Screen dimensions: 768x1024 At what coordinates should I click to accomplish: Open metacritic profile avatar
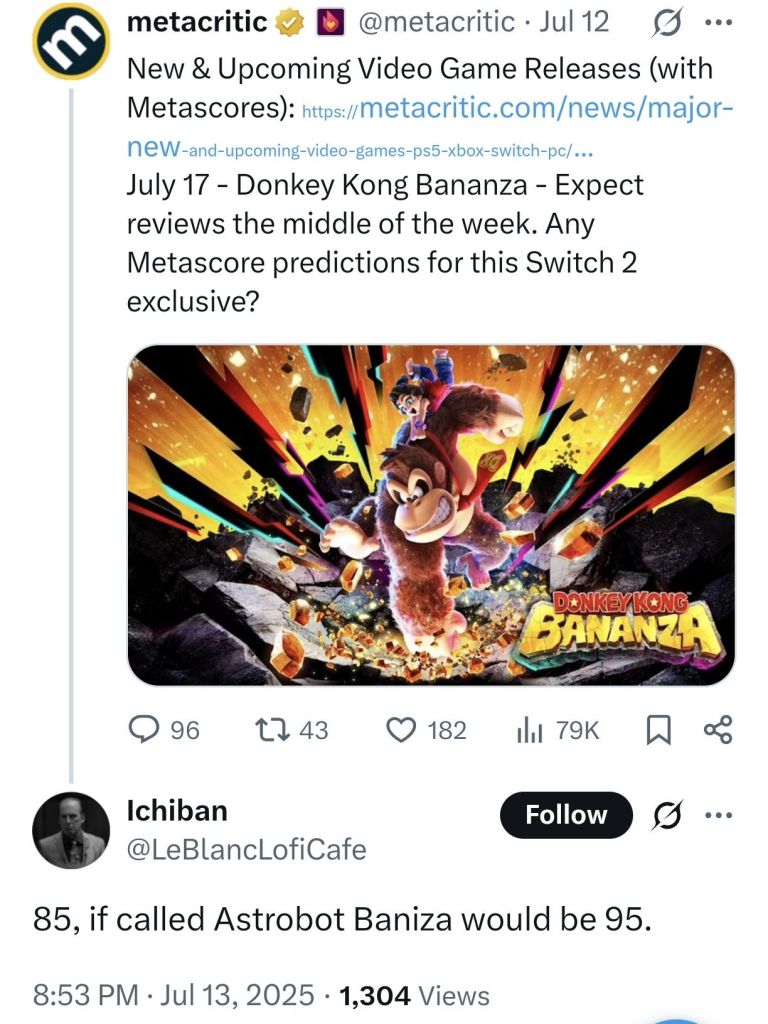pos(70,41)
